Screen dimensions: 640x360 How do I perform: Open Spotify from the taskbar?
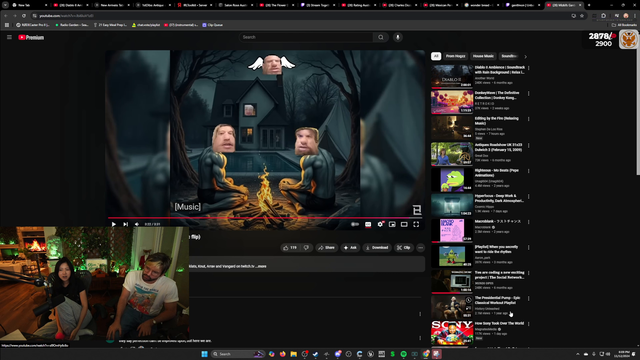403,354
